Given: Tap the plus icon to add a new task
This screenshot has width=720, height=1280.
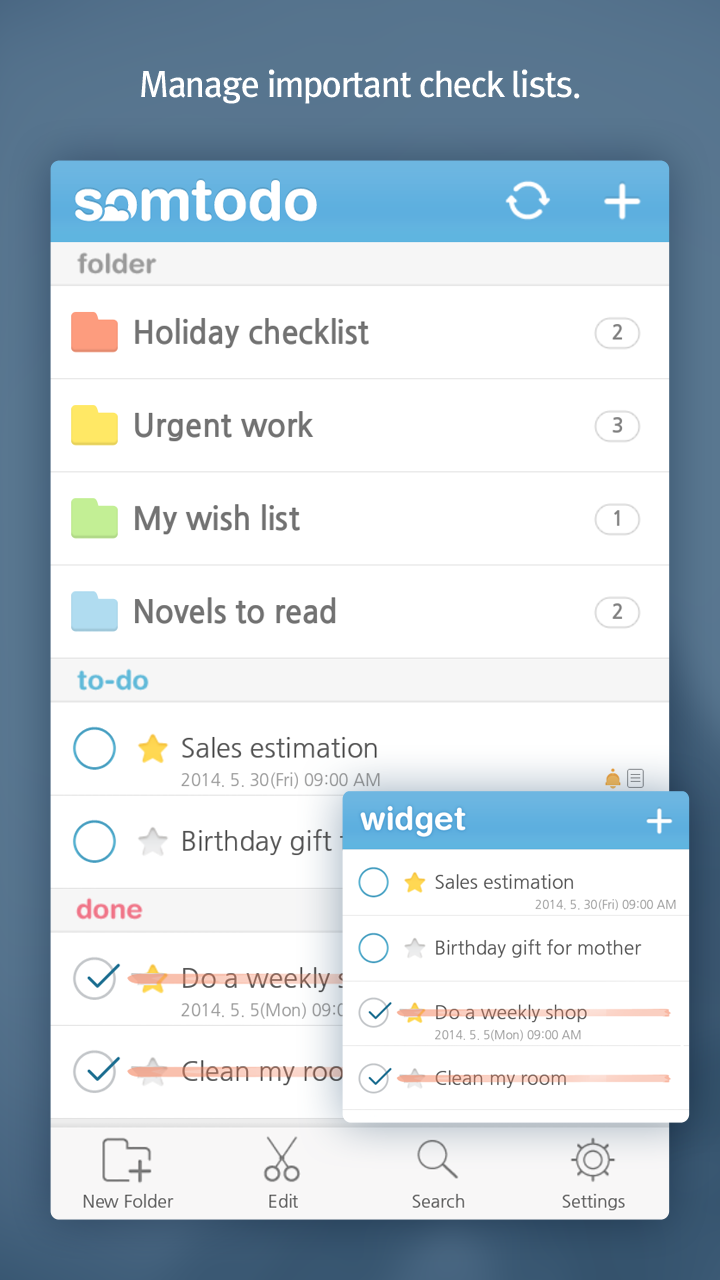Looking at the screenshot, I should [x=621, y=200].
